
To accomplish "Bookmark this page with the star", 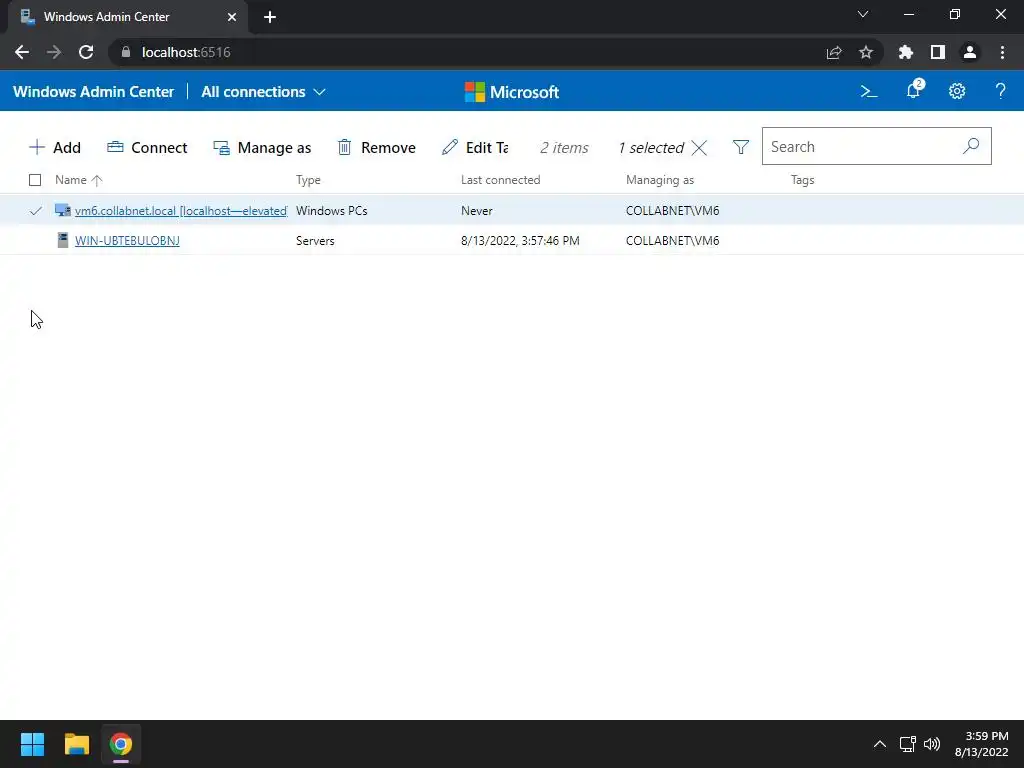I will pyautogui.click(x=866, y=52).
